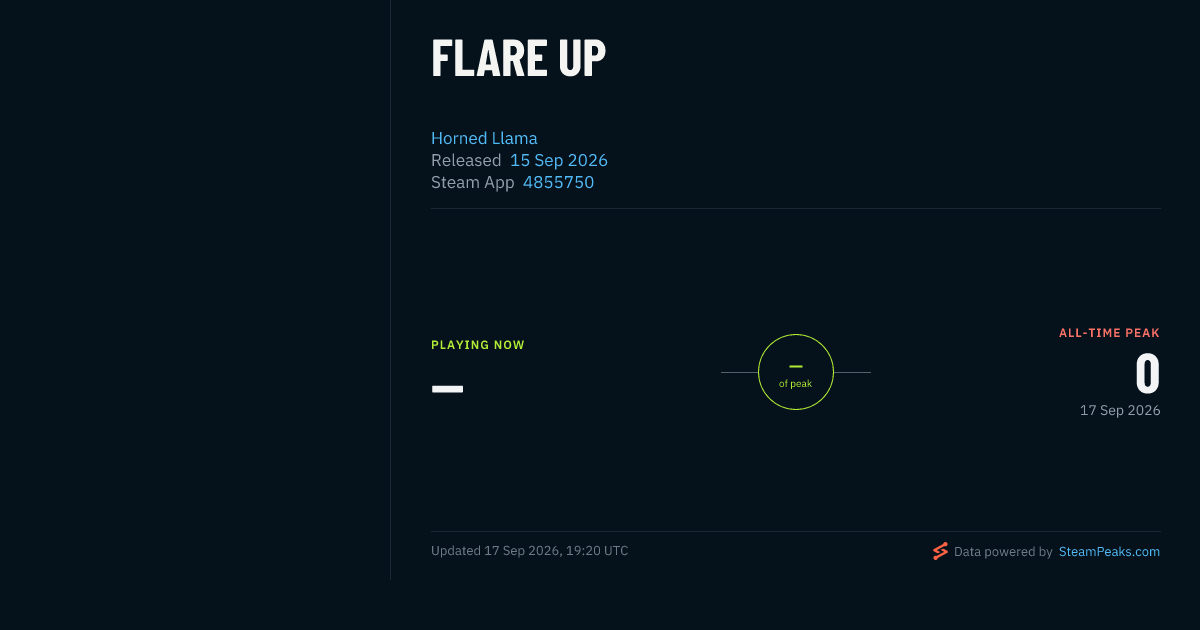Click the line right of peak circle
The width and height of the screenshot is (1200, 630).
coord(852,372)
